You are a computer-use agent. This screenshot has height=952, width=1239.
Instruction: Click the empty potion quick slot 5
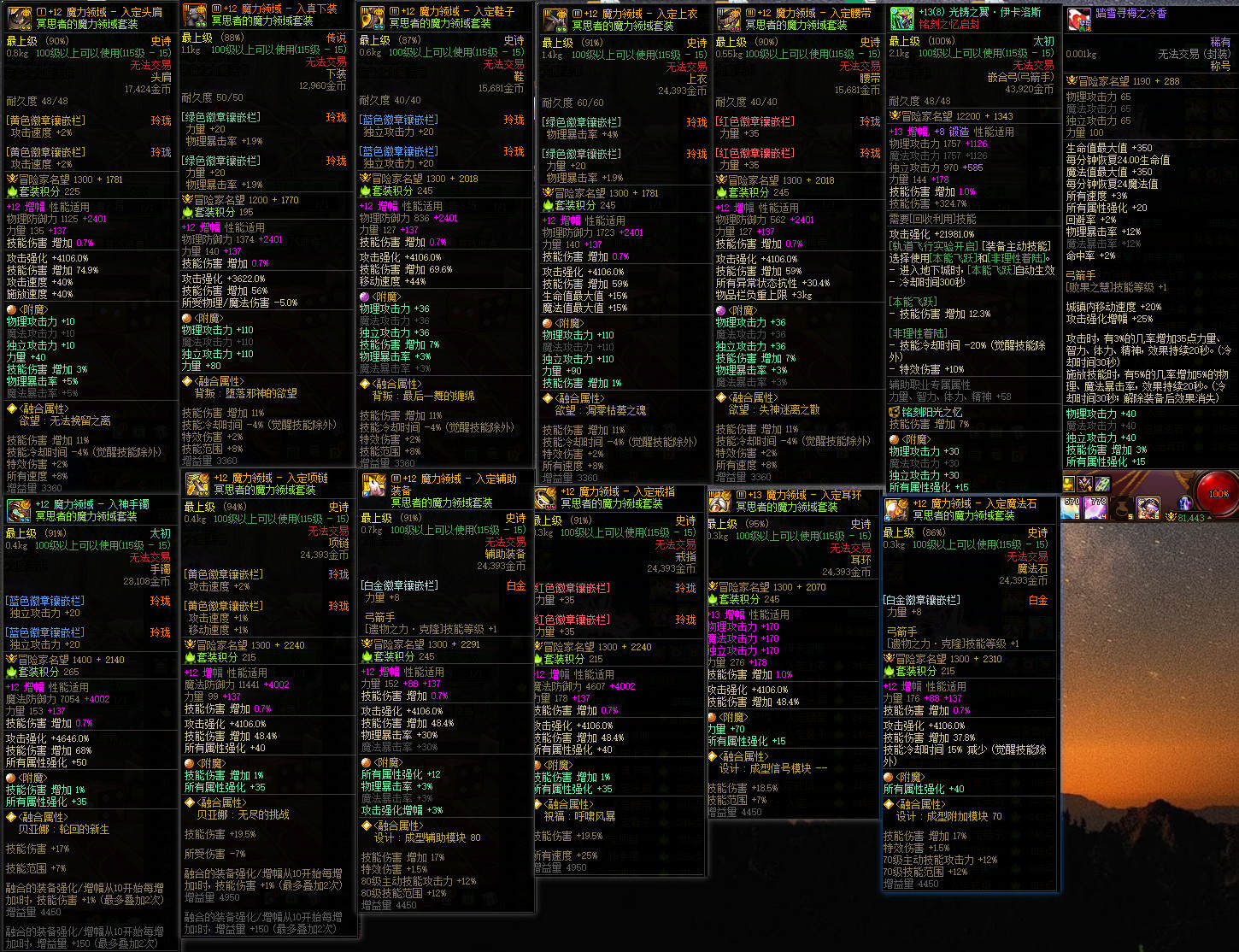(x=1122, y=508)
